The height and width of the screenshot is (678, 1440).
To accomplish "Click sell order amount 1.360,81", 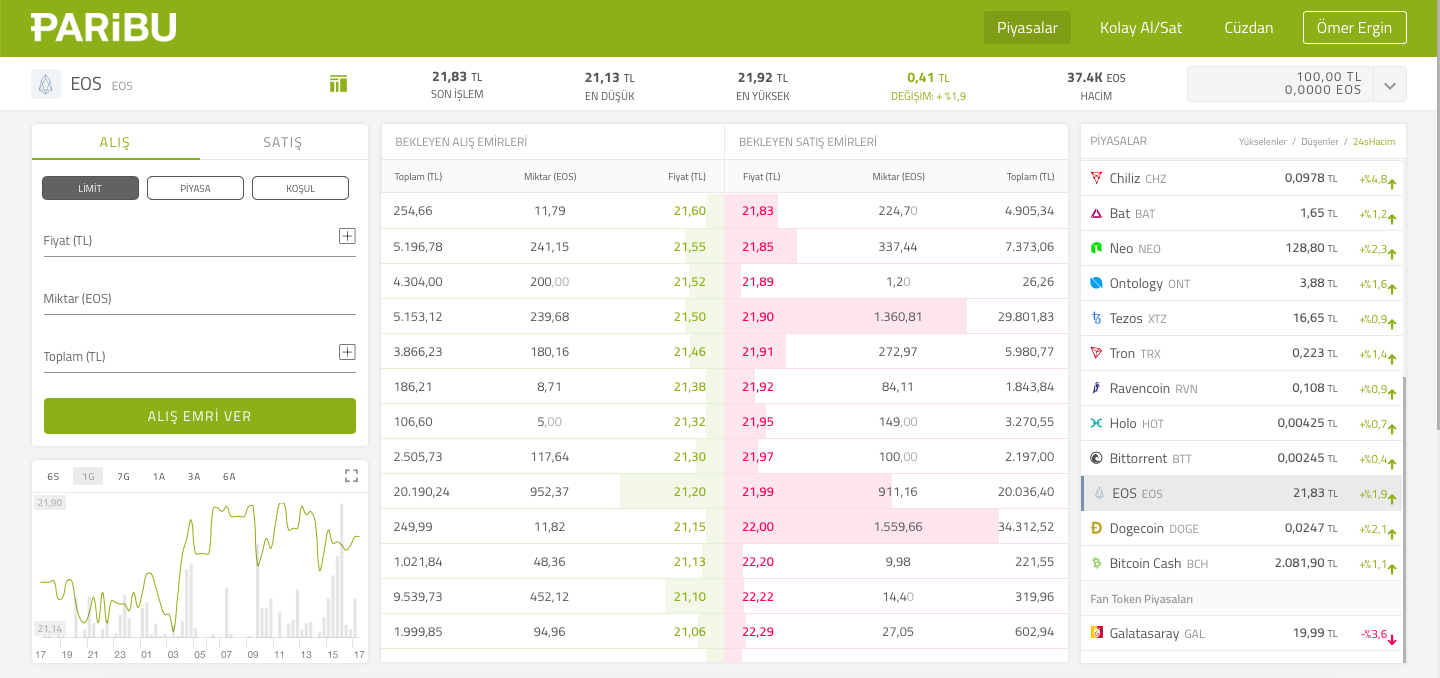I will 898,316.
